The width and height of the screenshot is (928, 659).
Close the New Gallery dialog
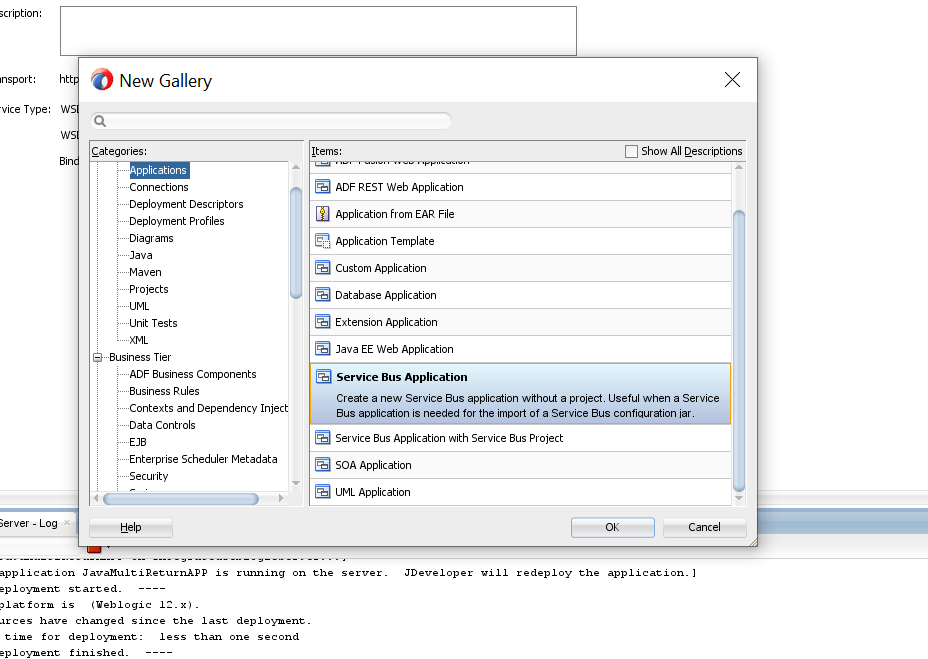pyautogui.click(x=732, y=80)
